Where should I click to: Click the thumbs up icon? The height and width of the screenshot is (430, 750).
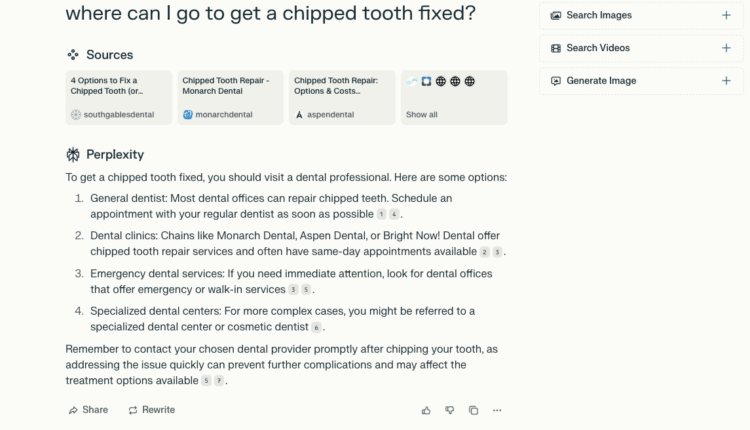[x=426, y=410]
